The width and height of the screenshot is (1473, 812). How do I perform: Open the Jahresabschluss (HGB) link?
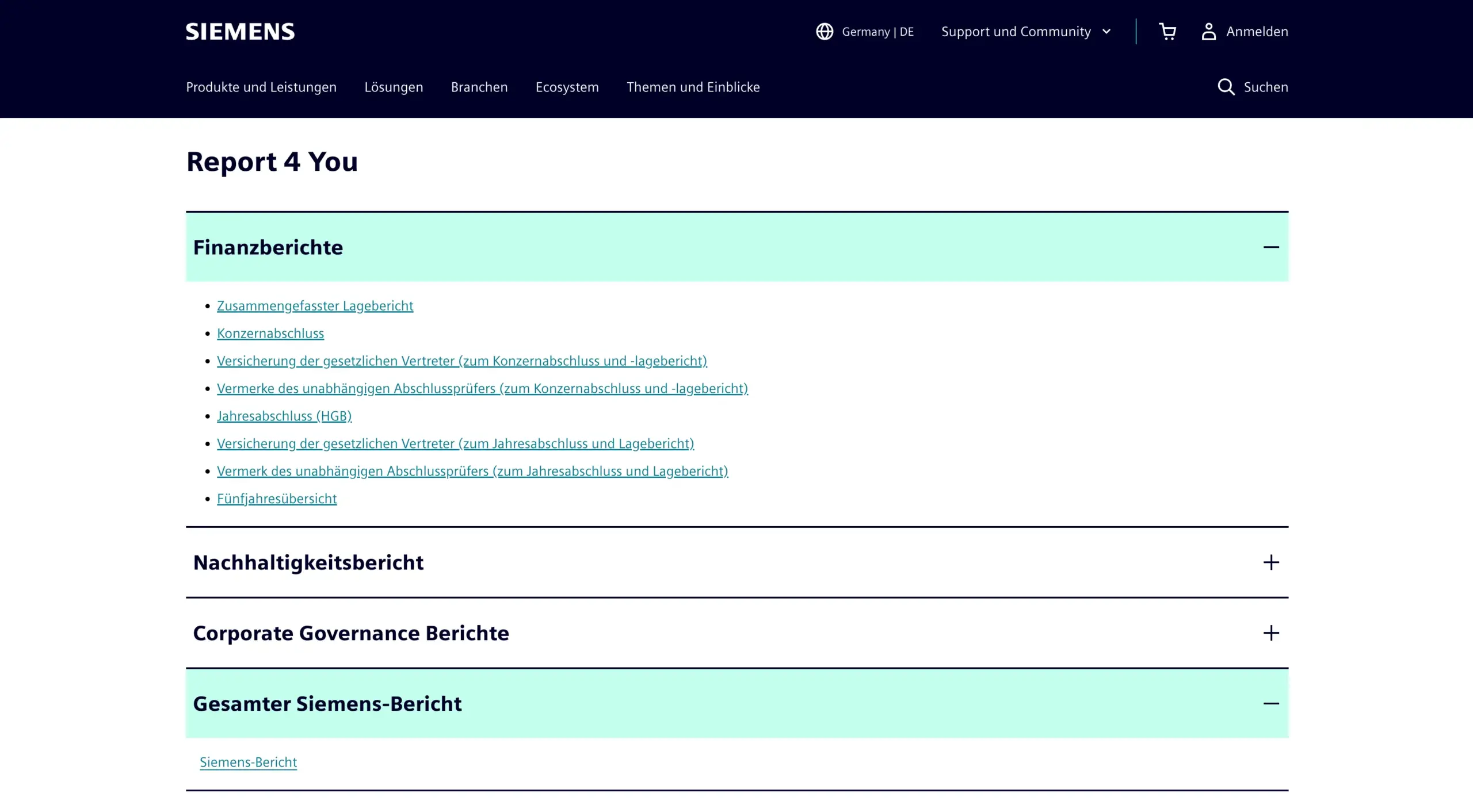[x=284, y=416]
